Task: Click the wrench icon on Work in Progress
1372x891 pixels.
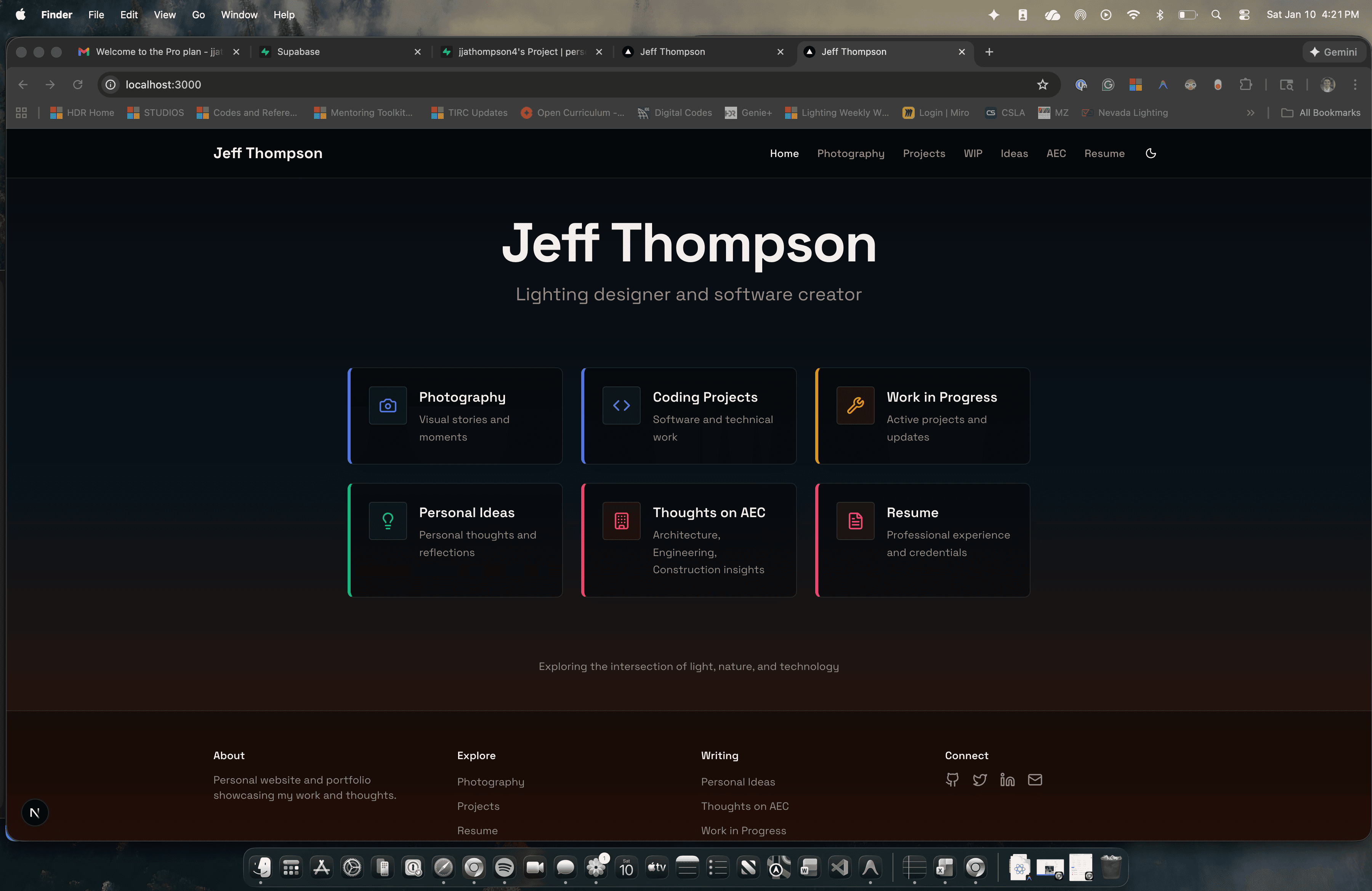Action: click(x=855, y=406)
